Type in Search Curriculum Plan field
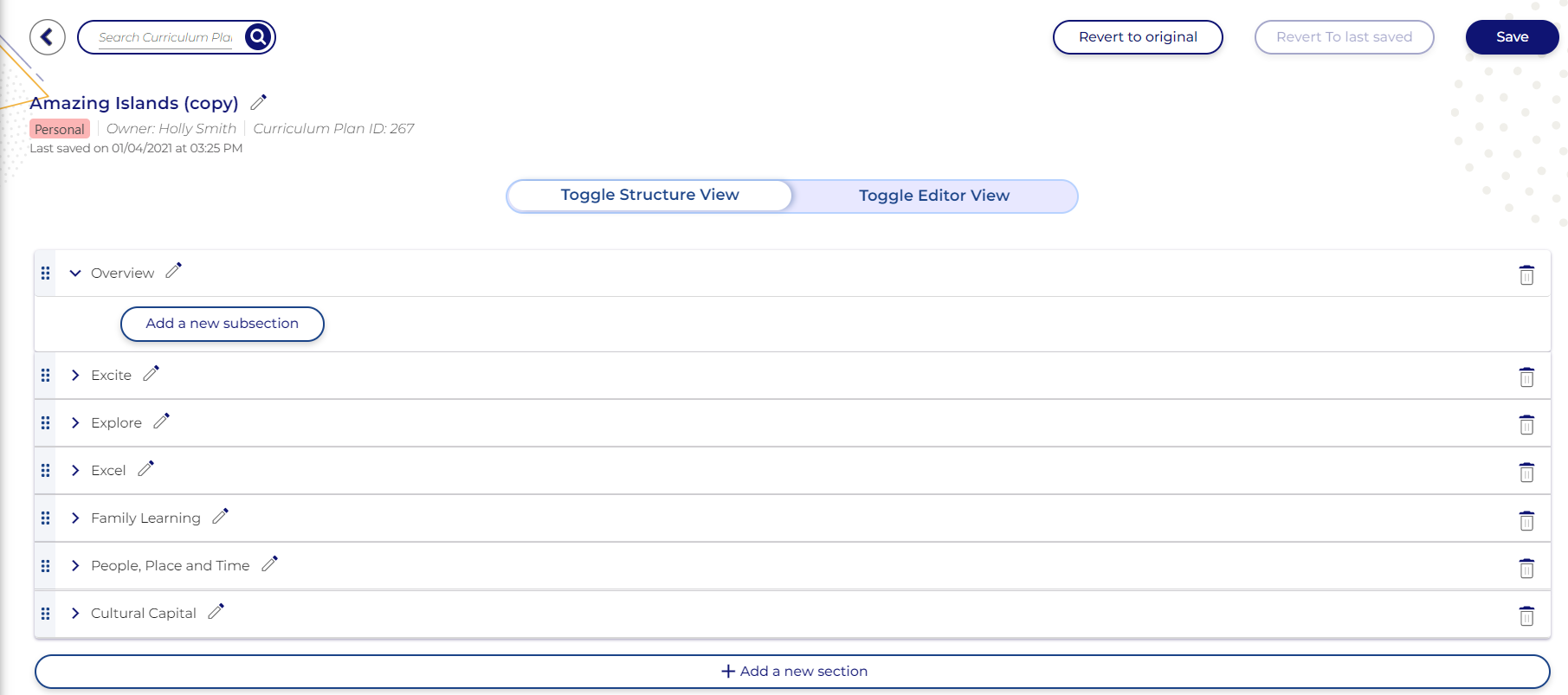Screen dimensions: 1568x695 pyautogui.click(x=165, y=37)
